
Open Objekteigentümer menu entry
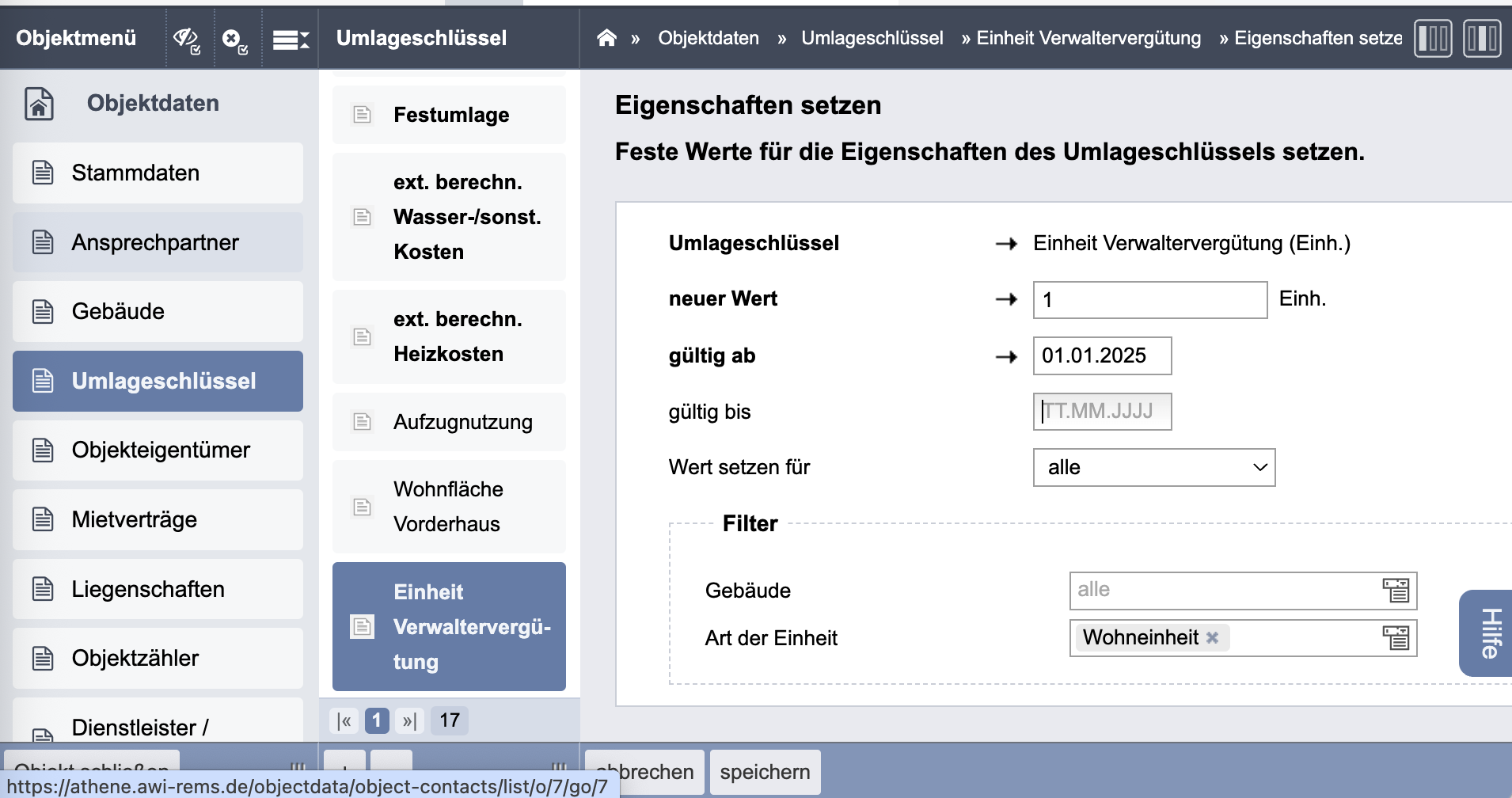tap(158, 450)
